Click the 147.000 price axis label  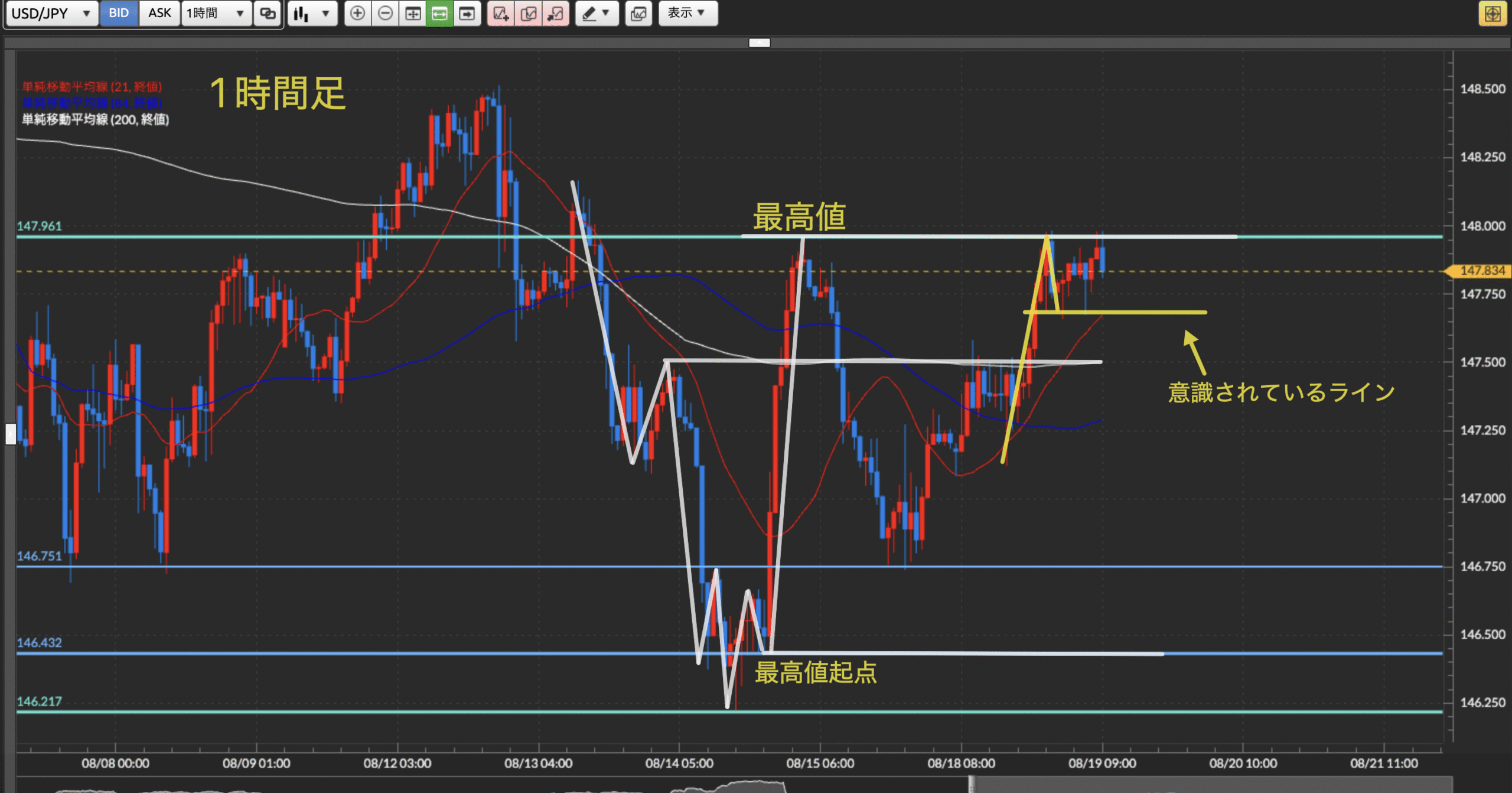[x=1482, y=499]
